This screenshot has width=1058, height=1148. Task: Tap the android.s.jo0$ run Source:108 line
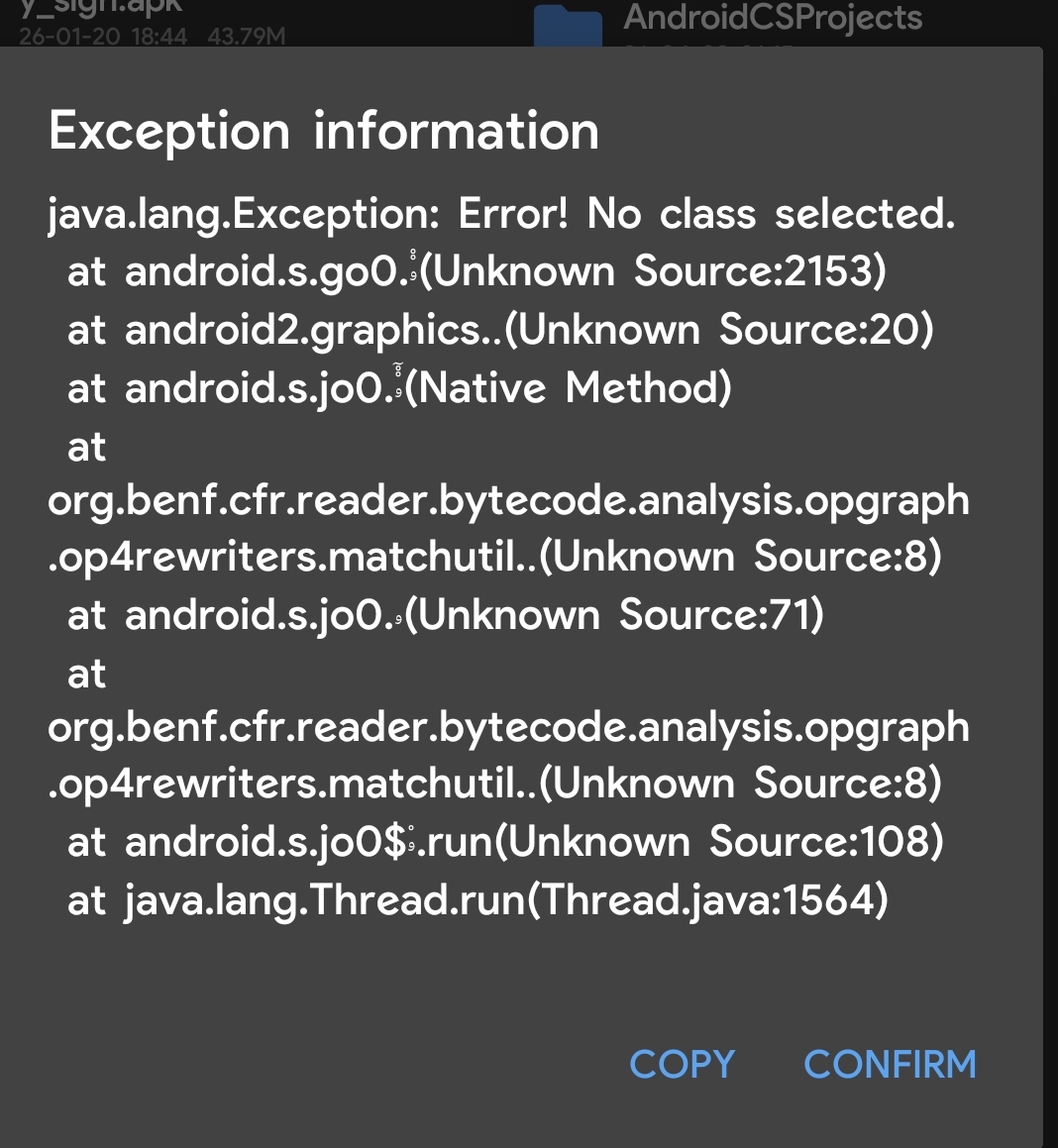pyautogui.click(x=505, y=841)
